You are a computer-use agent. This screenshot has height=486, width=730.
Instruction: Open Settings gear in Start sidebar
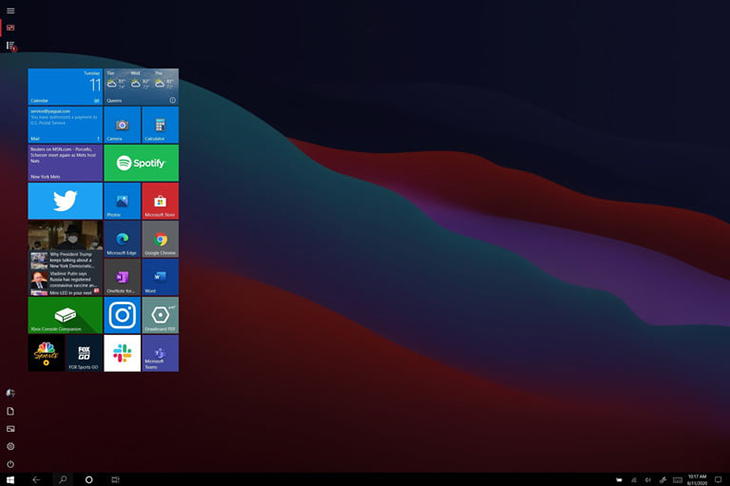click(x=10, y=446)
